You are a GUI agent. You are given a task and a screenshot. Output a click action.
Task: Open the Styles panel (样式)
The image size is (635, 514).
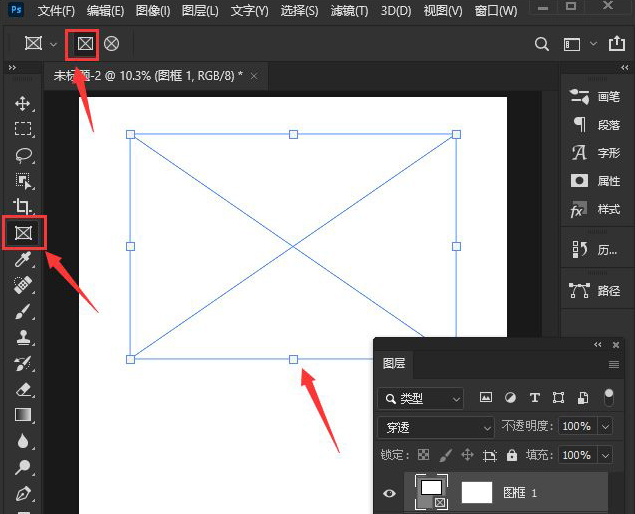click(595, 209)
